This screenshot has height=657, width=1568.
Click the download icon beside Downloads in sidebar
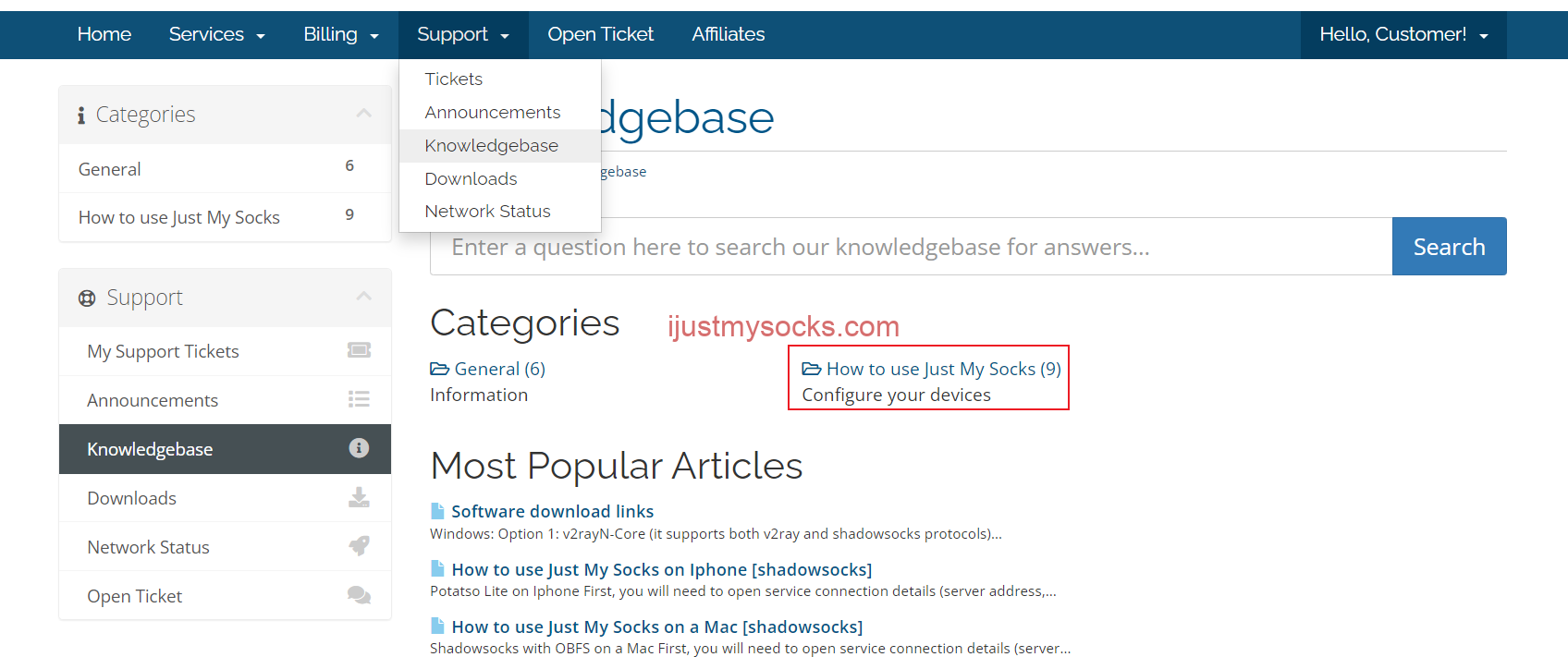(359, 497)
